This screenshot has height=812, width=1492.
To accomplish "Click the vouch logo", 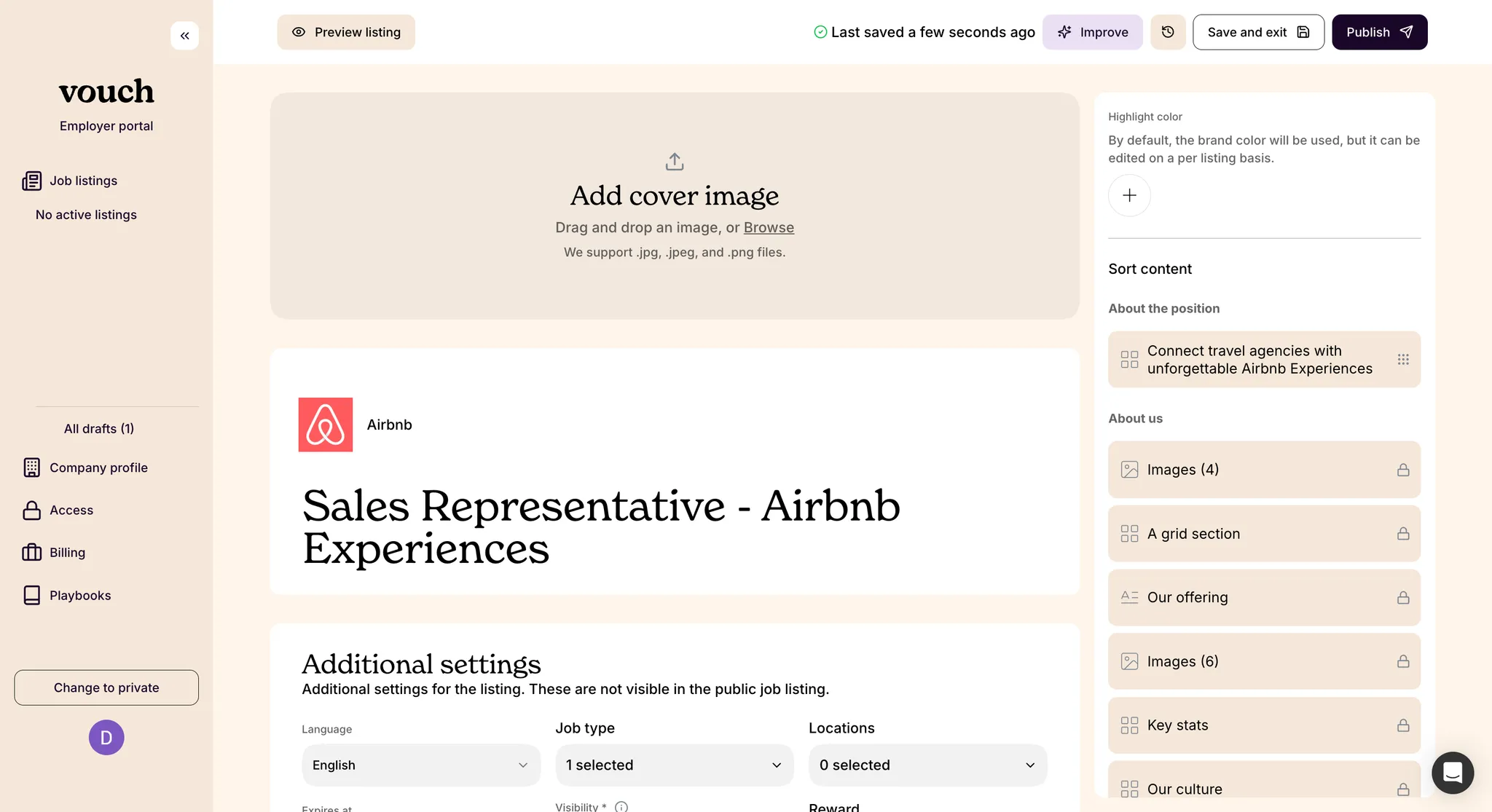I will [106, 91].
